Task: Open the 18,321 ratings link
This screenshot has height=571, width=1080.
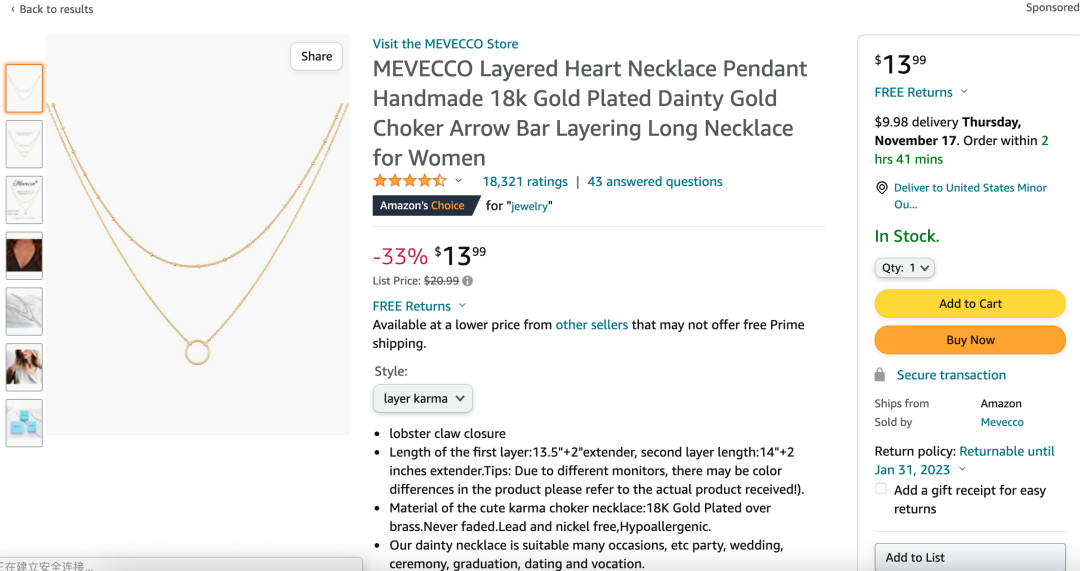Action: [525, 182]
